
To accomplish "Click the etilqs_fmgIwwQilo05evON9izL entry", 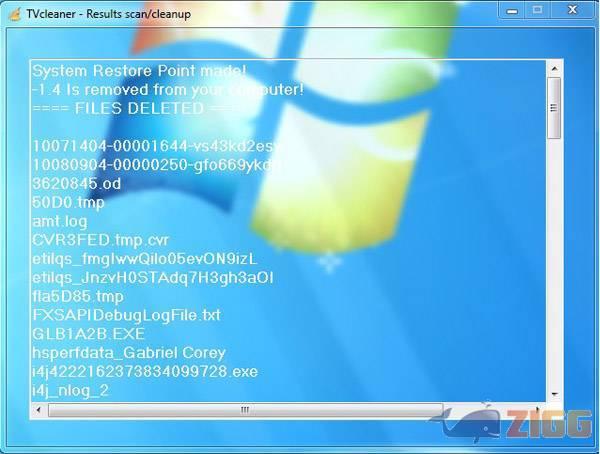I will pyautogui.click(x=145, y=259).
